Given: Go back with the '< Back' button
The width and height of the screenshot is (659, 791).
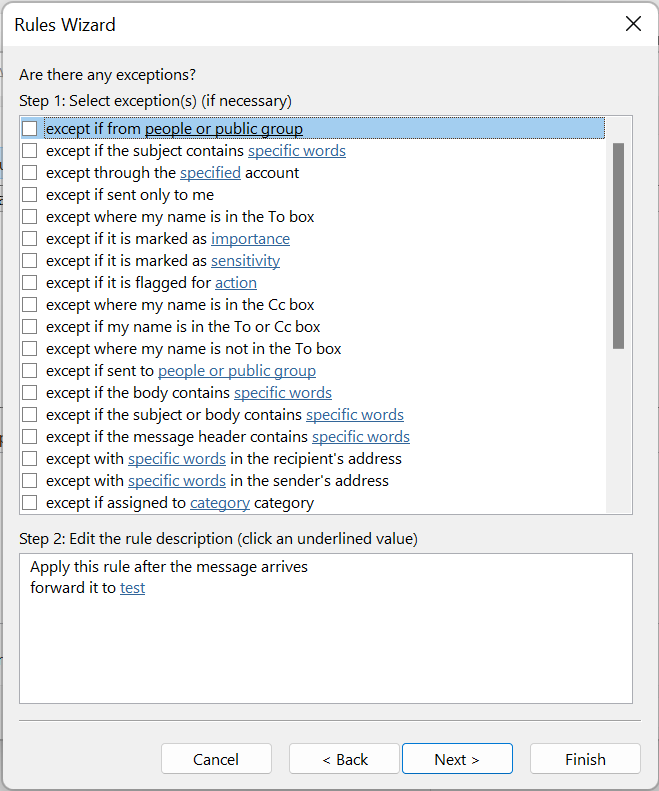Looking at the screenshot, I should [344, 759].
